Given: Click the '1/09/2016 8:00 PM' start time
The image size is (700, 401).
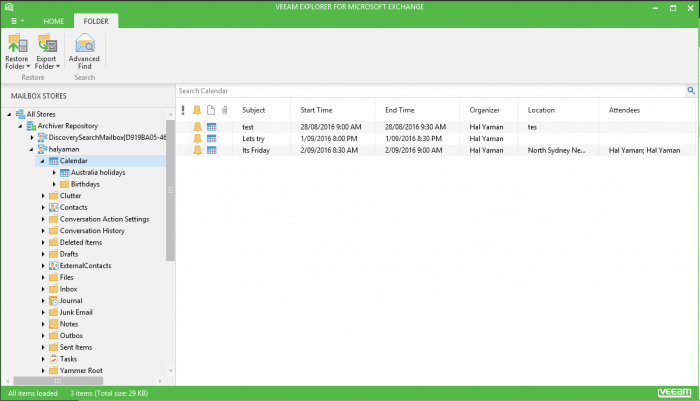Looking at the screenshot, I should [329, 138].
